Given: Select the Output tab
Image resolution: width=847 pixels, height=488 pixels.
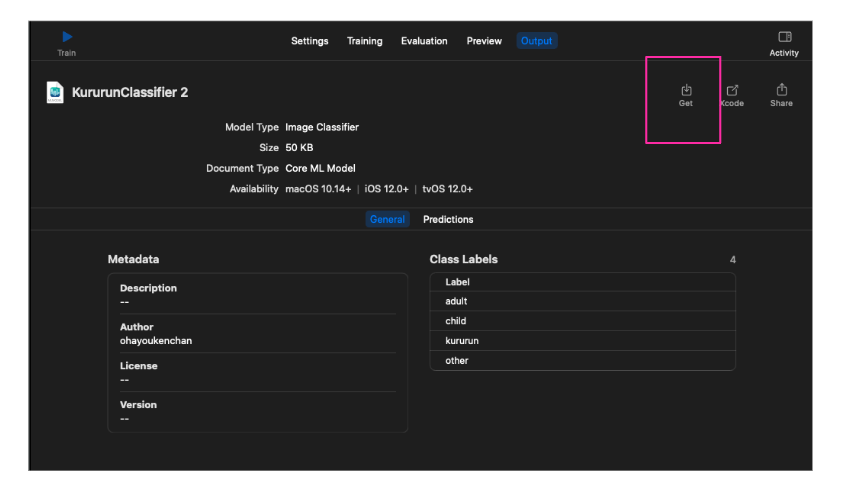Looking at the screenshot, I should pyautogui.click(x=536, y=41).
